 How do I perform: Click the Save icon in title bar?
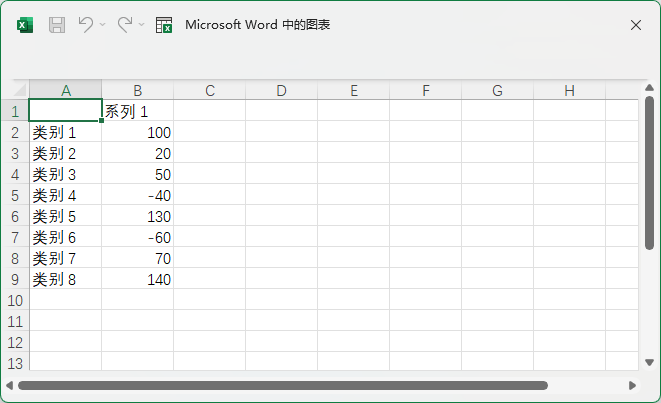57,25
